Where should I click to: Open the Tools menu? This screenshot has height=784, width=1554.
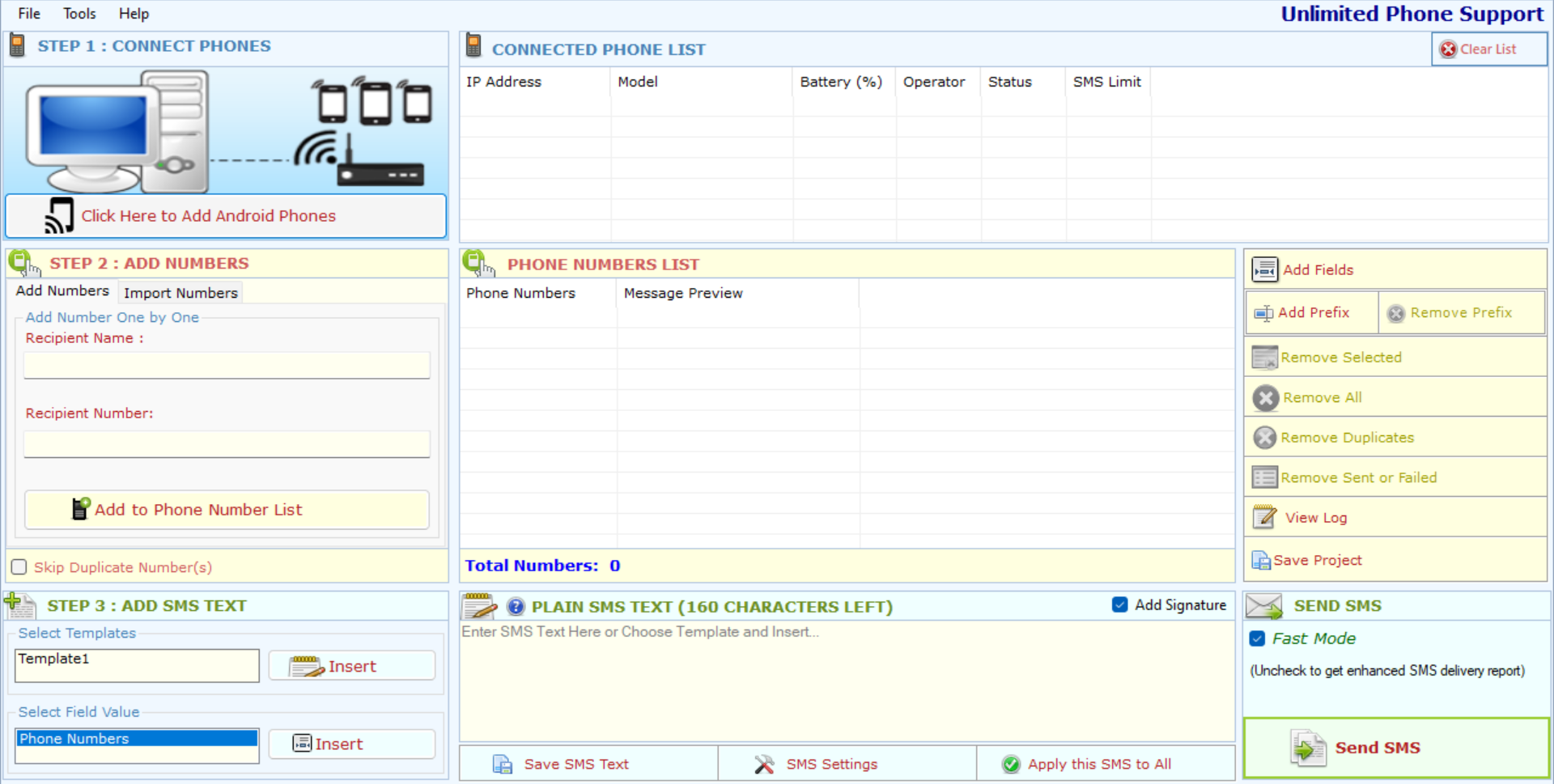pos(79,14)
